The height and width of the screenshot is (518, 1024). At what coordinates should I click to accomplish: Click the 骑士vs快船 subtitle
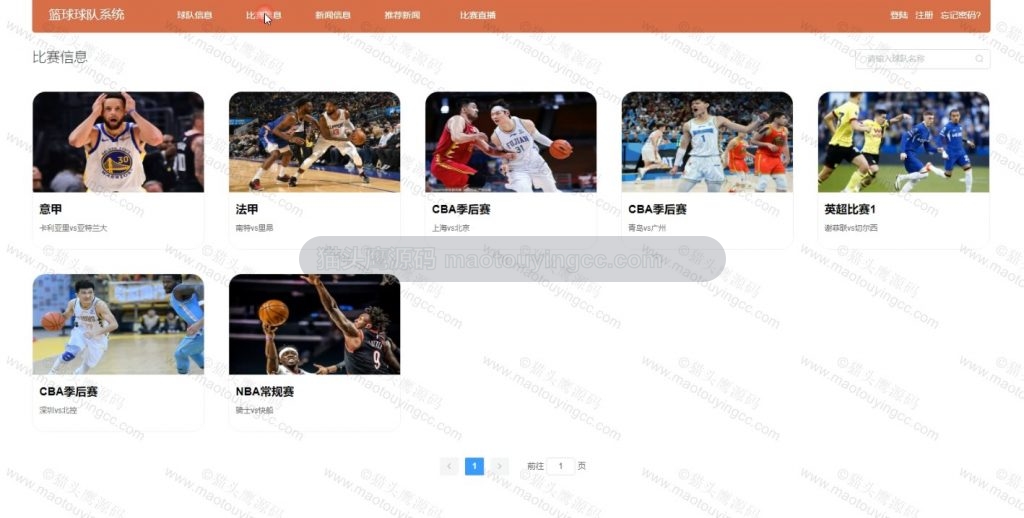(x=255, y=410)
